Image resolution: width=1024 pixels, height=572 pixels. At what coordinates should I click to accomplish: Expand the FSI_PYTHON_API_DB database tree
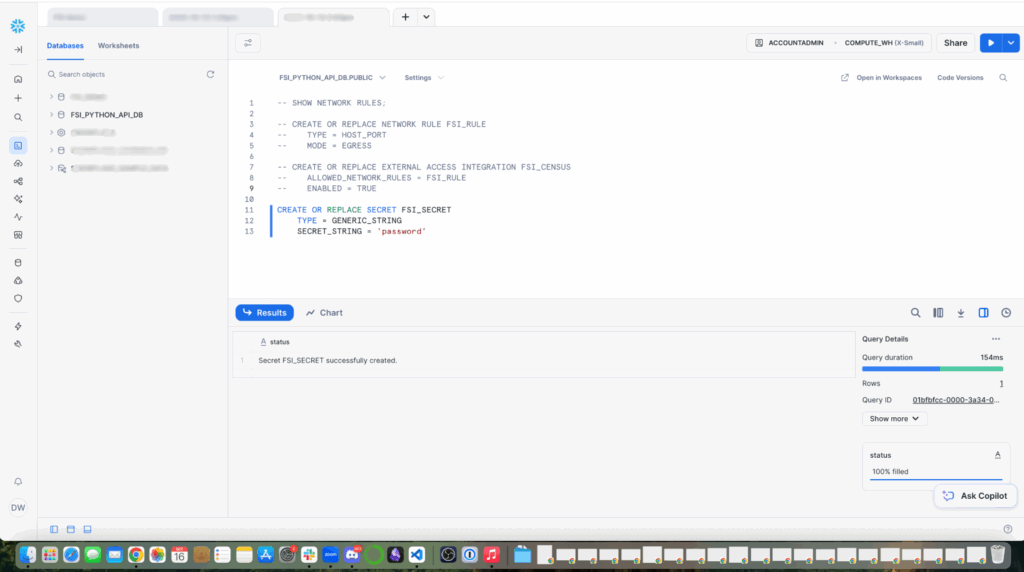[51, 115]
